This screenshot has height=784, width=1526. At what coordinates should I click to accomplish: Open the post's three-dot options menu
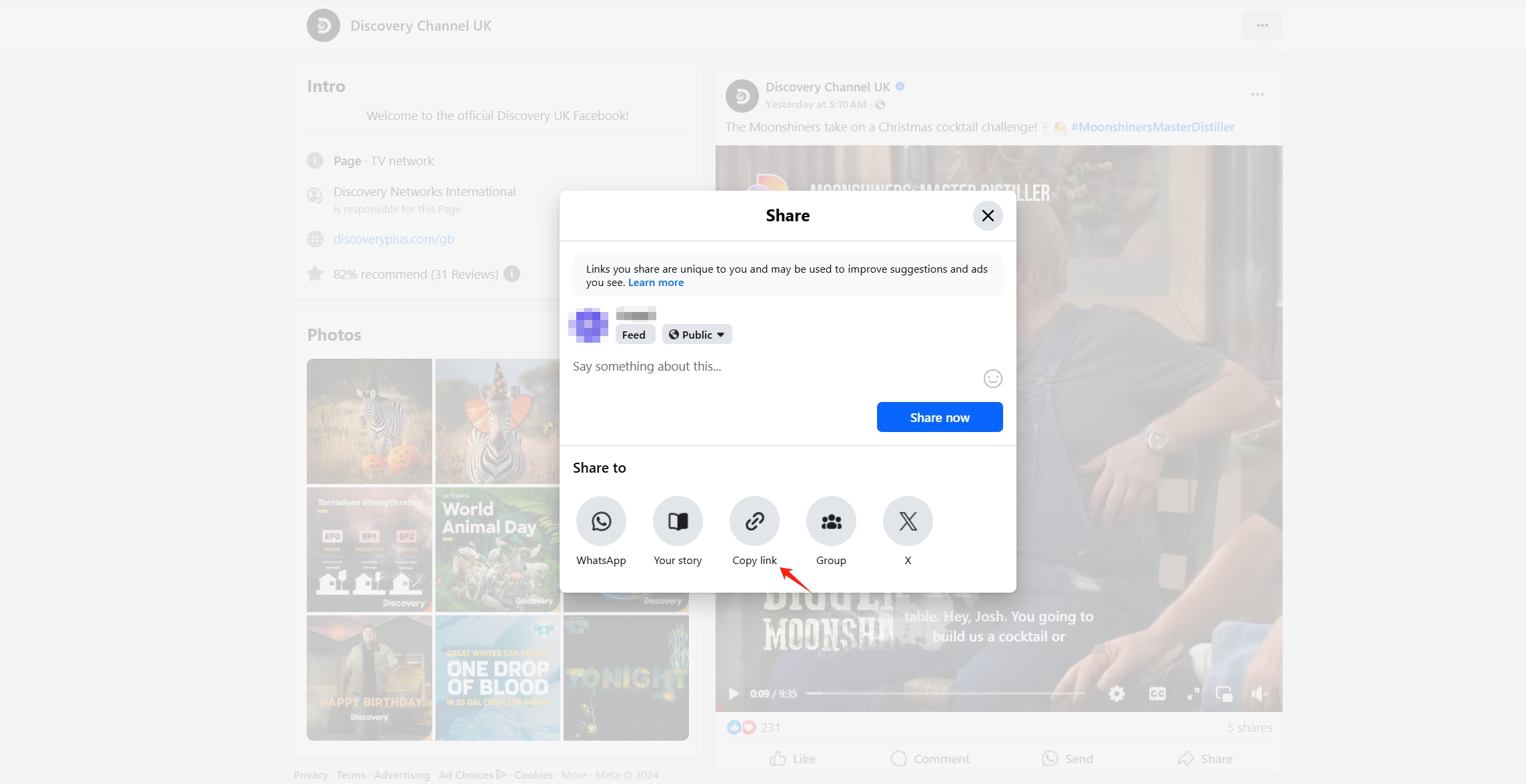tap(1257, 94)
